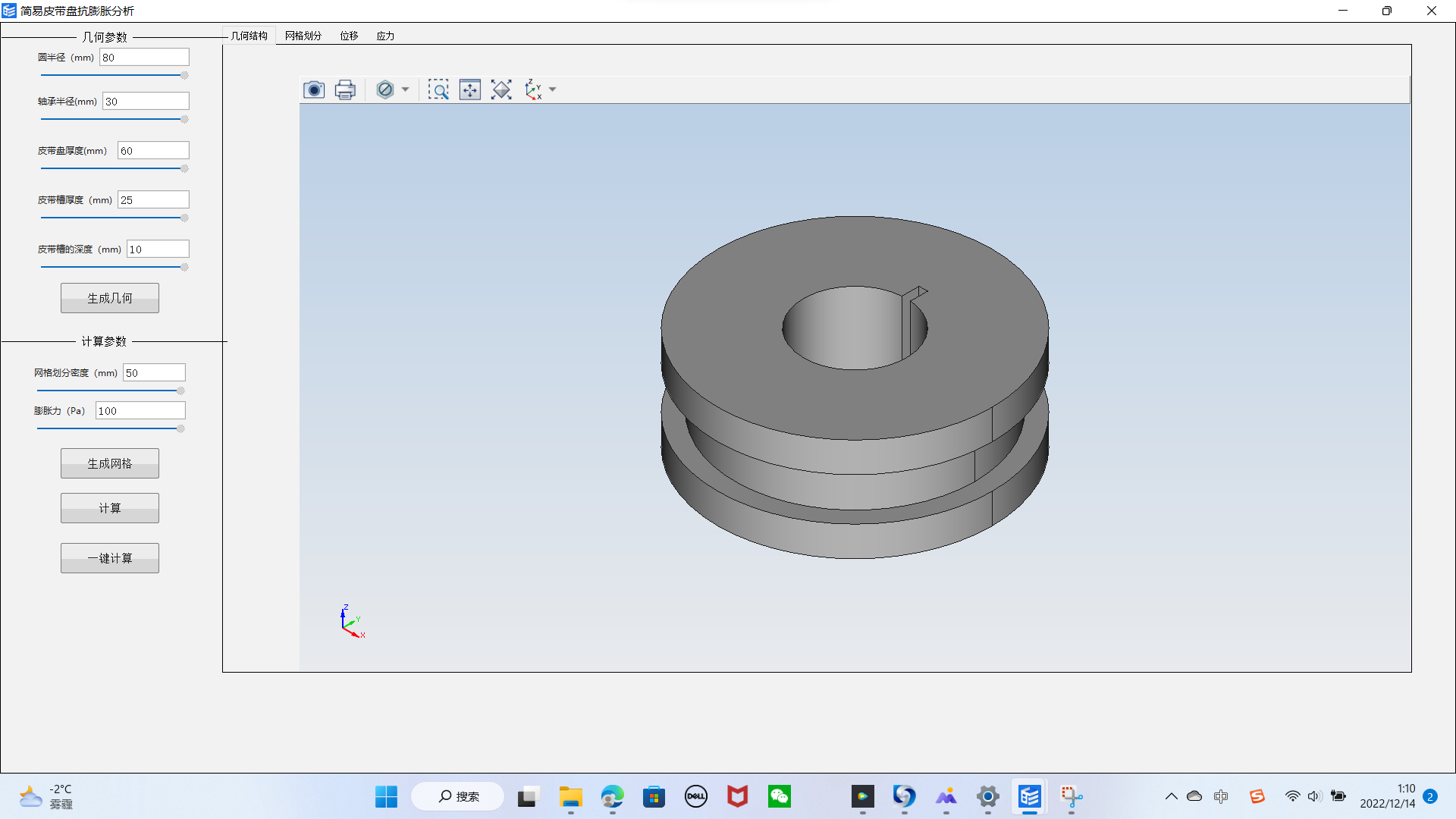Open the Windows Start menu
1456x819 pixels.
click(x=386, y=796)
